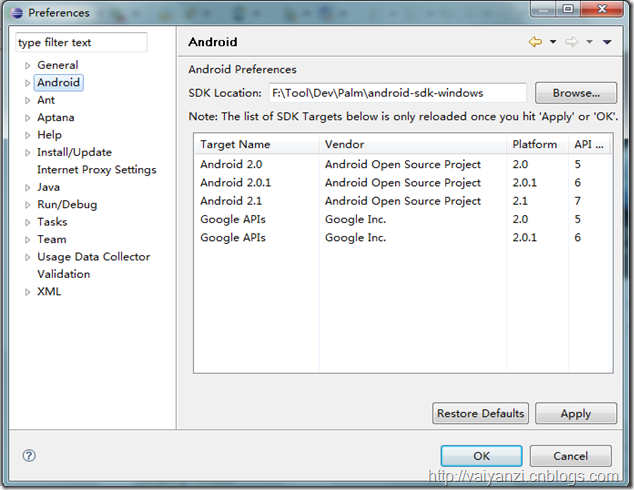Select General in the preferences tree

tap(58, 65)
